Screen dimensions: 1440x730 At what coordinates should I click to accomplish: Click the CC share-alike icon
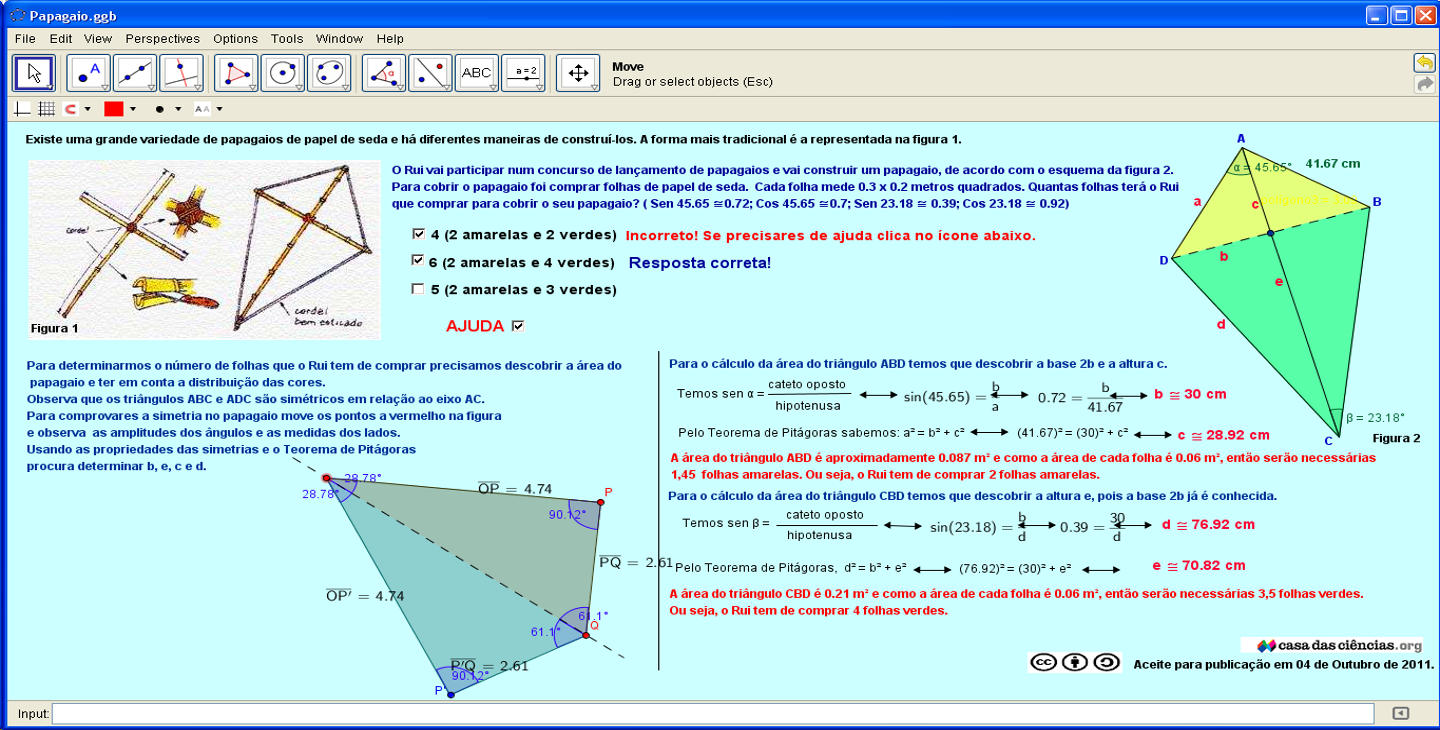tap(1107, 662)
